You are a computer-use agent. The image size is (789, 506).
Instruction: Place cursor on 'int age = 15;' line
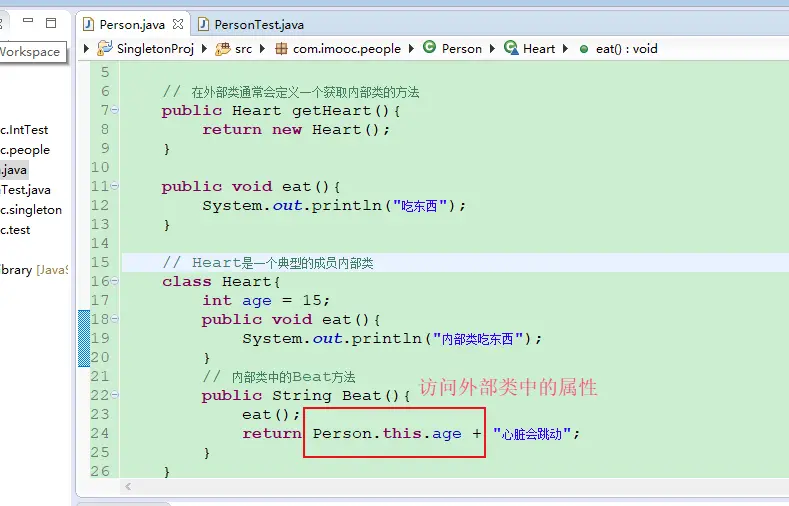(x=266, y=300)
